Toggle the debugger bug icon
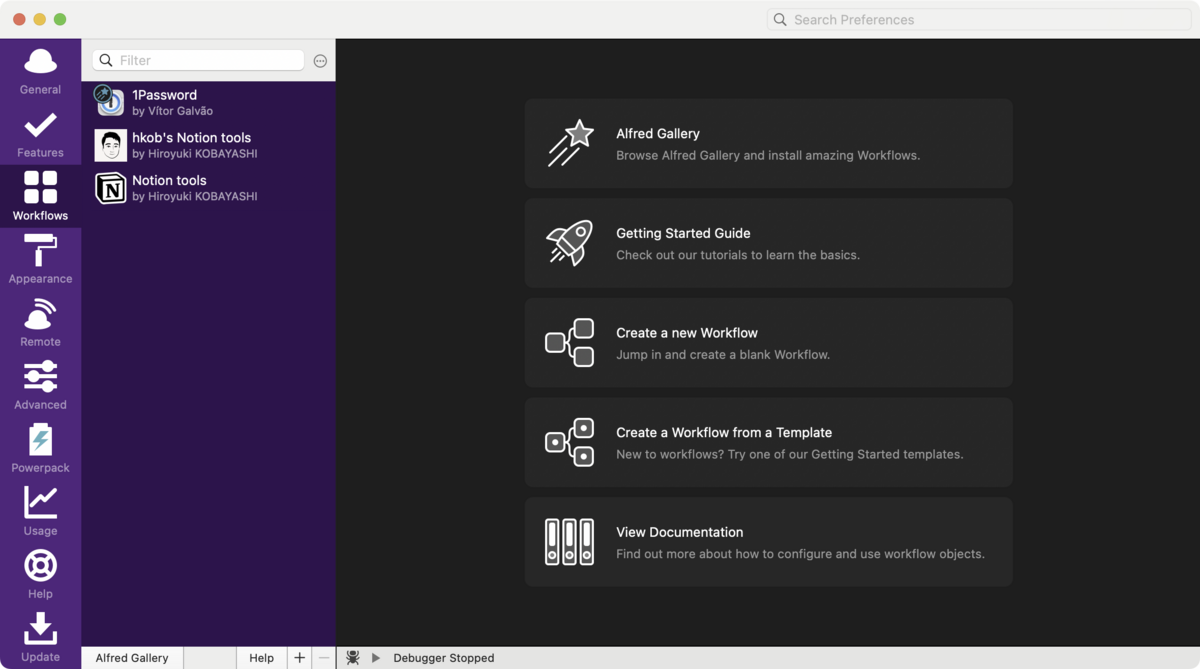This screenshot has width=1200, height=669. point(353,658)
